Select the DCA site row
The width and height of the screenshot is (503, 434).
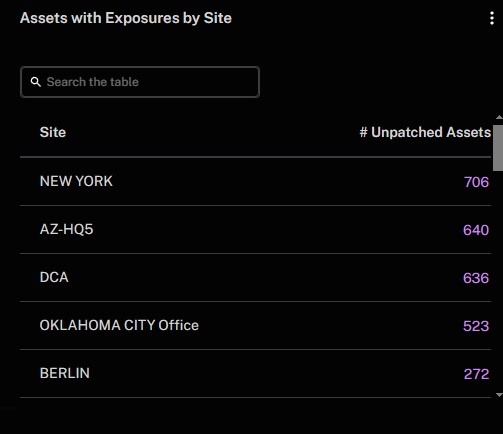tap(255, 278)
